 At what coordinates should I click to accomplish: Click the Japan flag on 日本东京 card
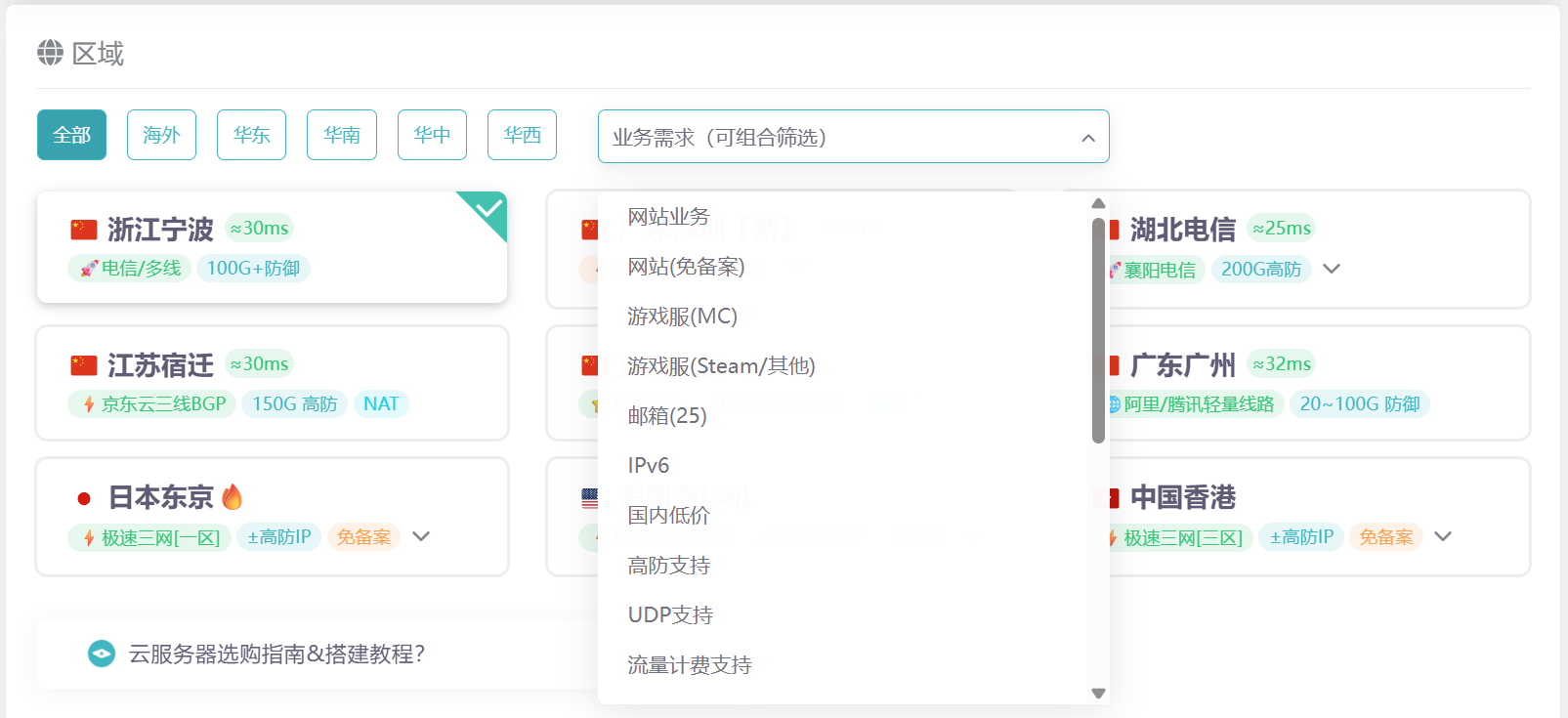[x=84, y=498]
